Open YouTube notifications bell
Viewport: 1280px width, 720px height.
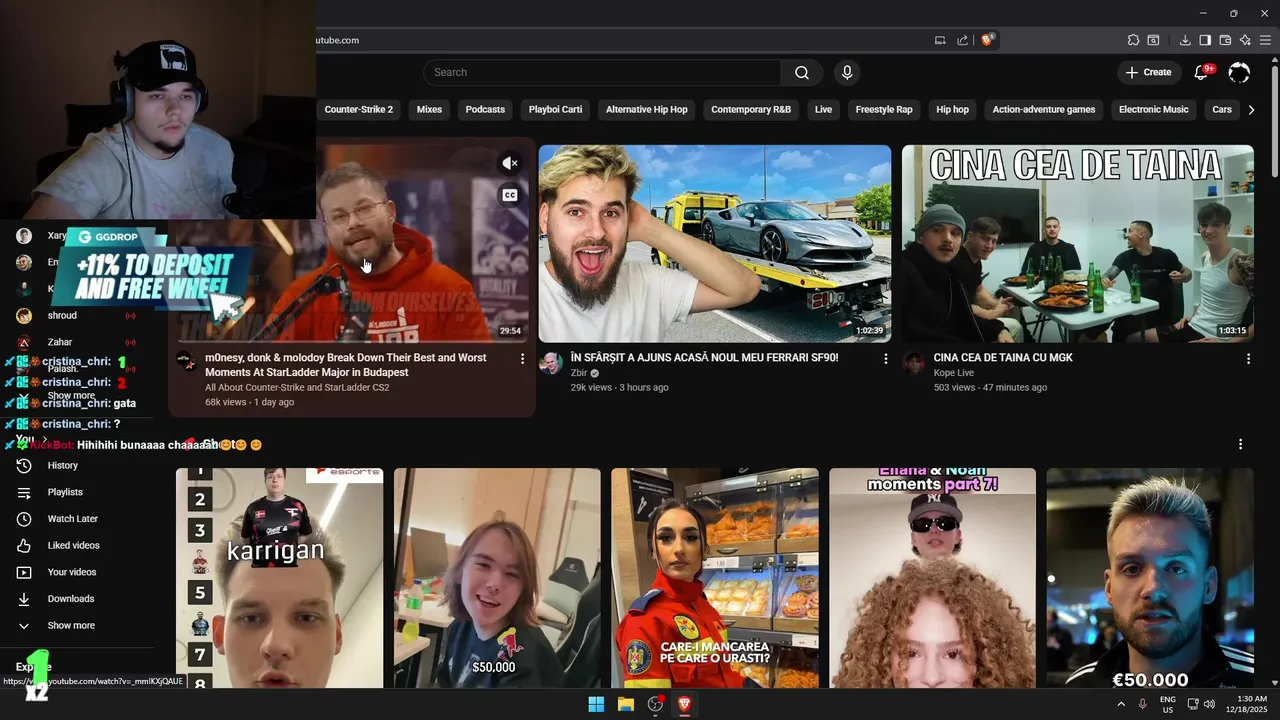(x=1203, y=72)
